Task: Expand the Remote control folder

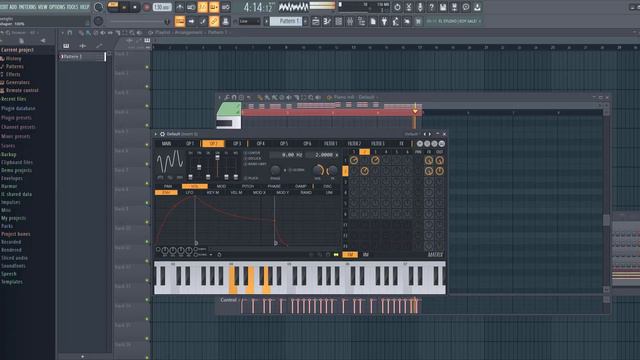Action: [x=22, y=90]
